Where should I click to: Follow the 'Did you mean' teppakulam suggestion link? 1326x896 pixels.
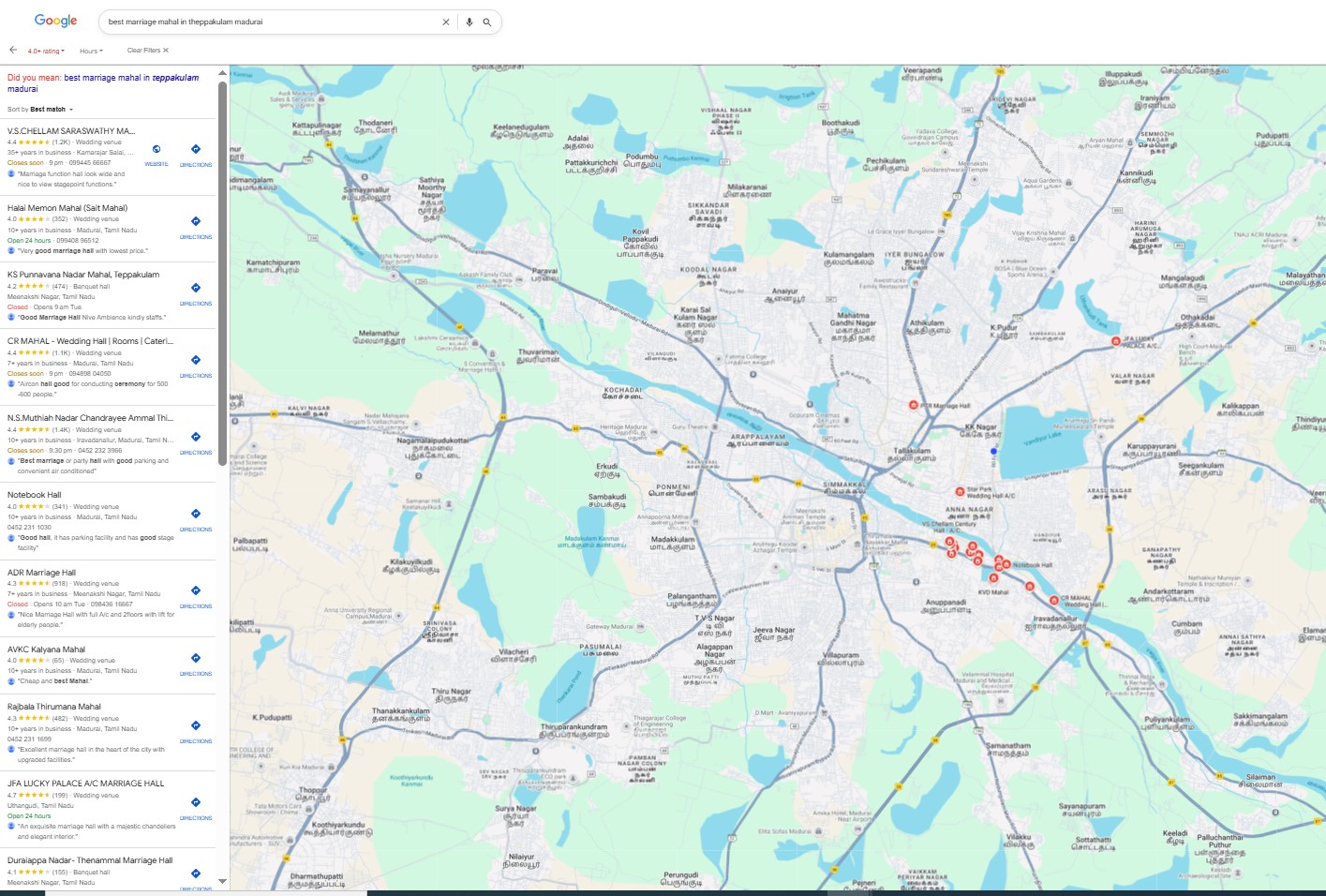click(131, 78)
